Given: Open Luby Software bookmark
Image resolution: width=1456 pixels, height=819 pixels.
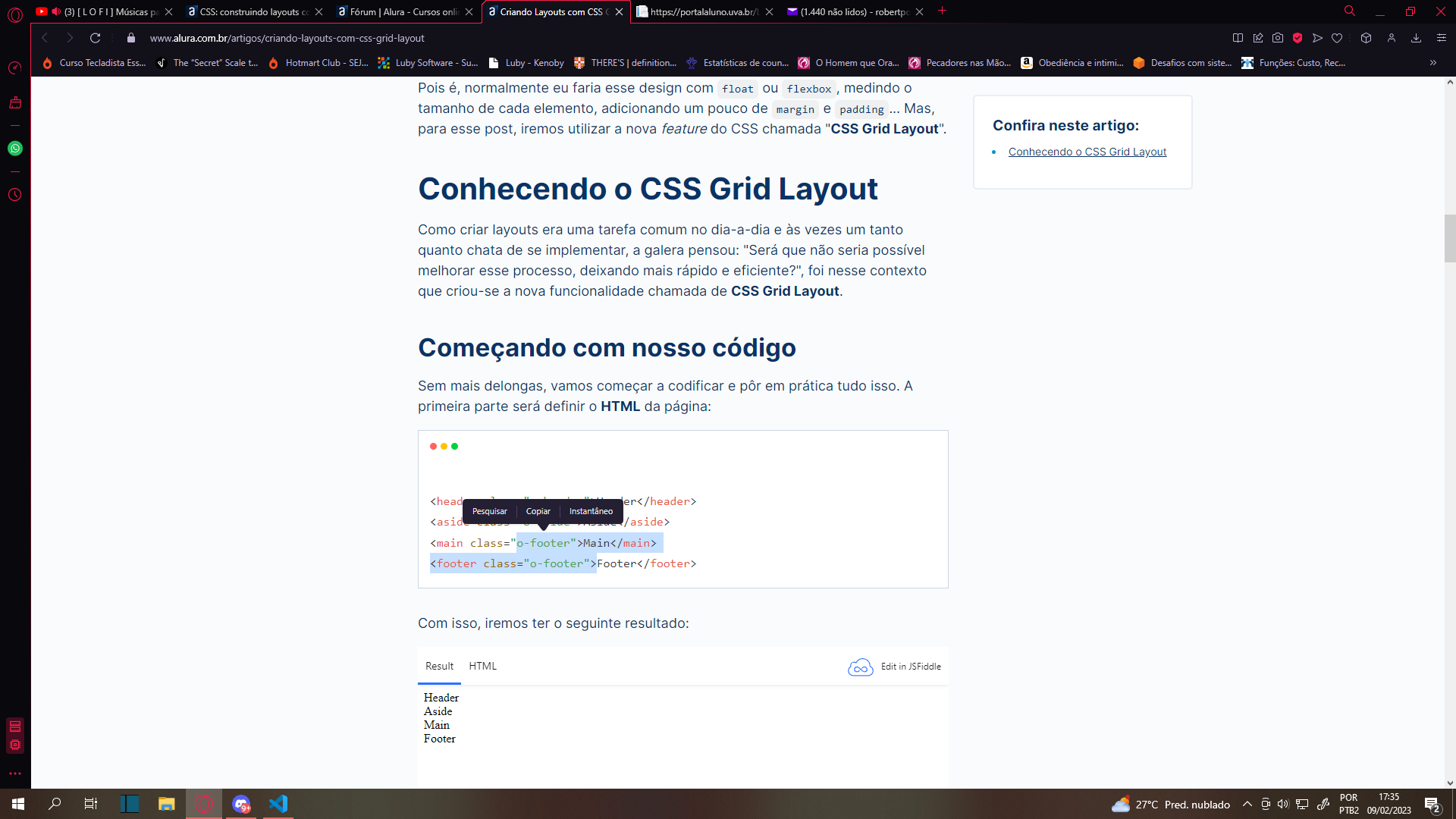Looking at the screenshot, I should 428,63.
